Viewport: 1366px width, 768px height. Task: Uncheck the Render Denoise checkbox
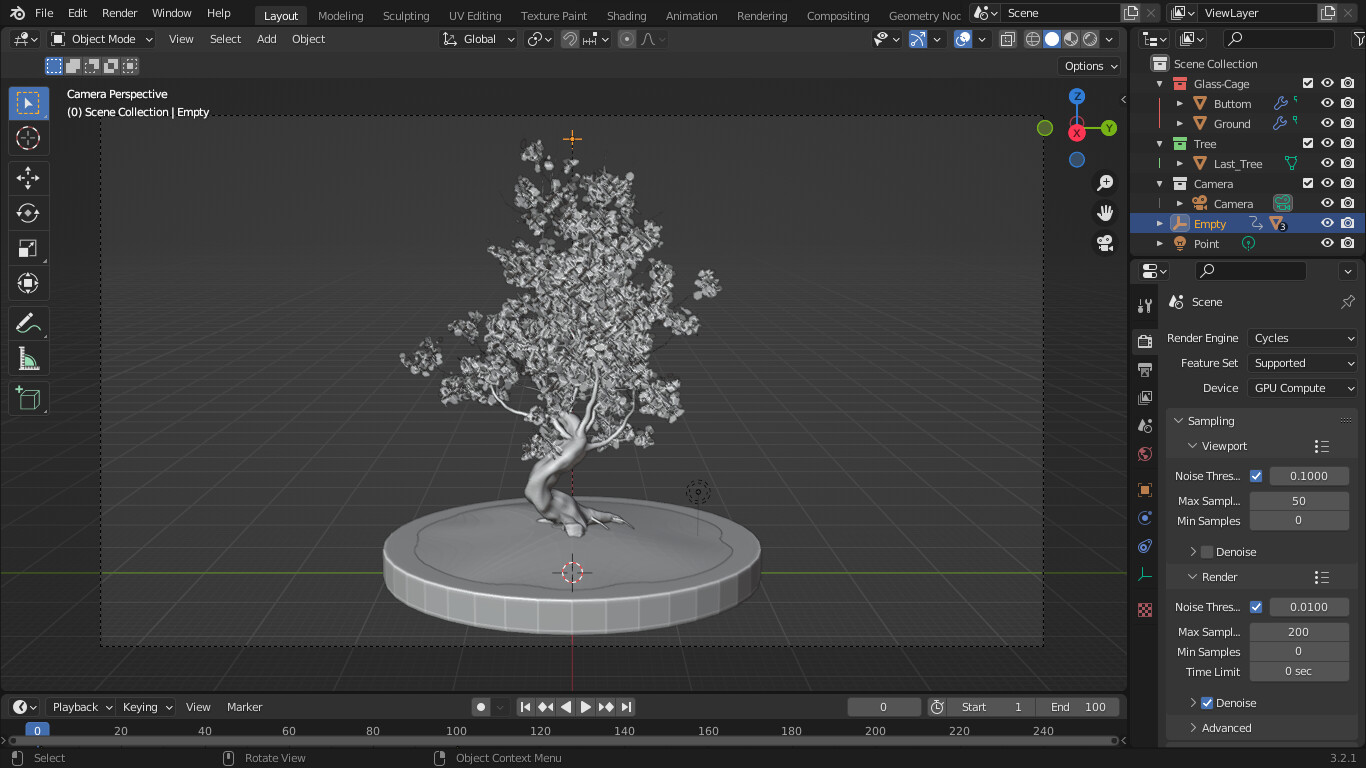pyautogui.click(x=1207, y=703)
